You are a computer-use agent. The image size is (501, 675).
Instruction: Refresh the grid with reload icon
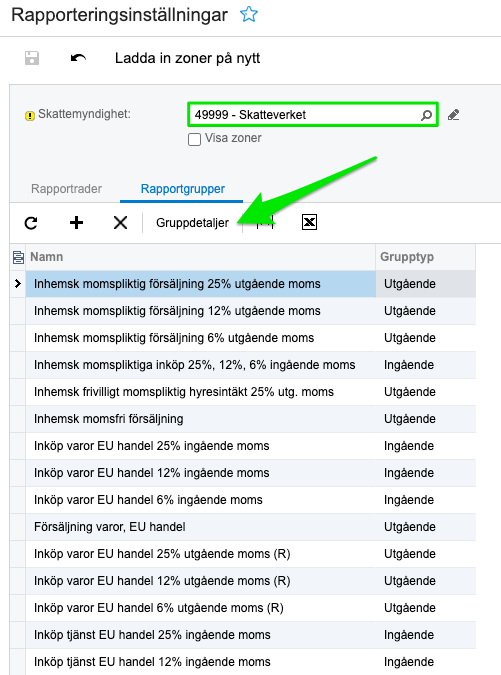[31, 223]
